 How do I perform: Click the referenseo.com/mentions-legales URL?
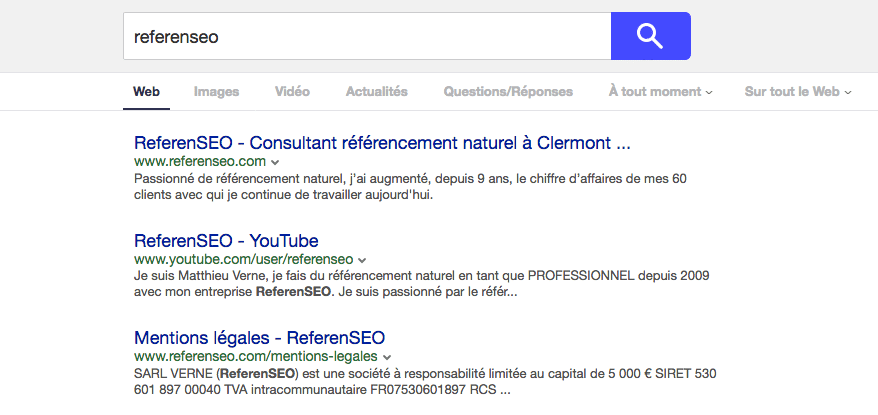point(256,356)
